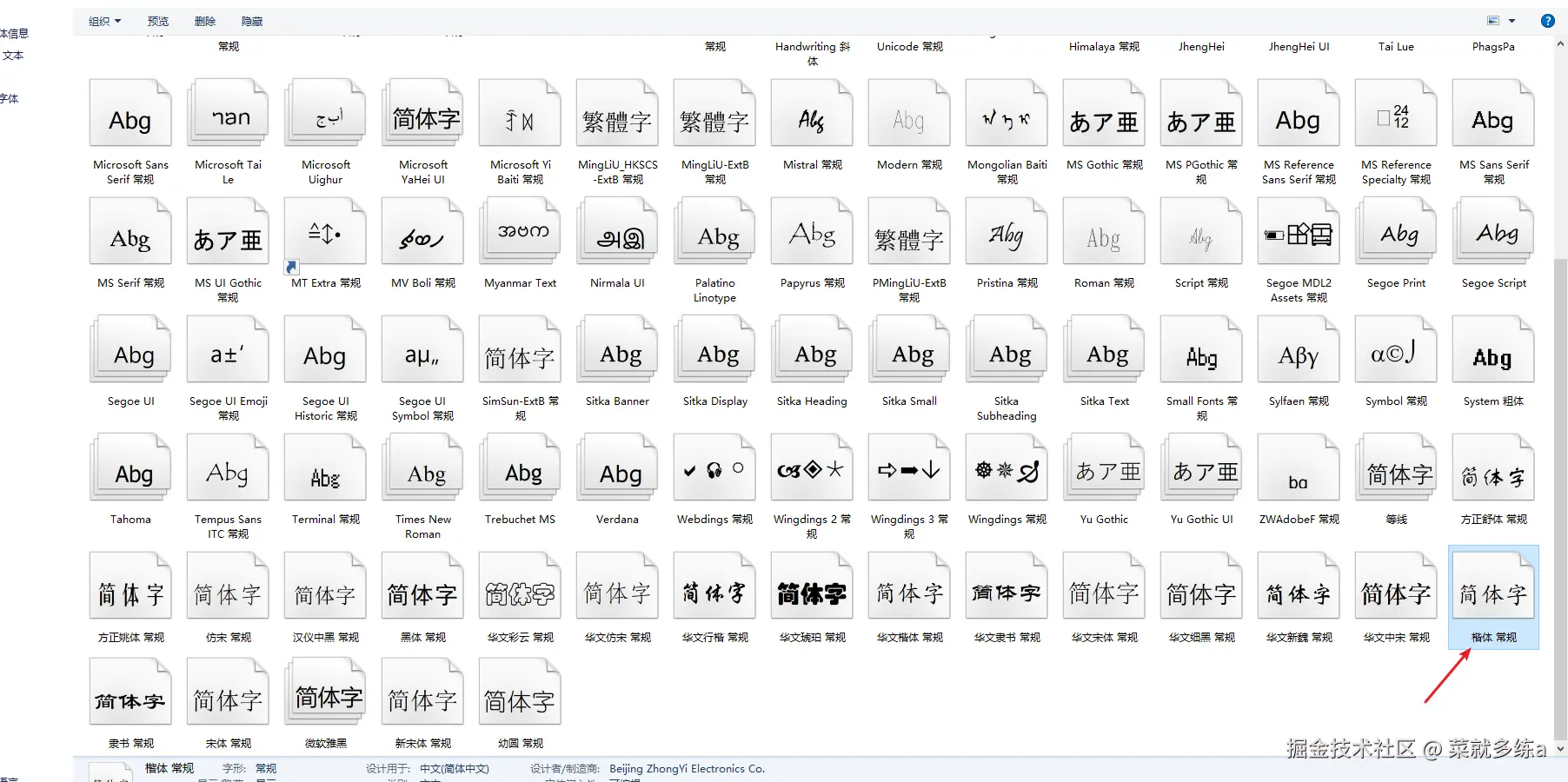
Task: Select the Terminal 常规 font thumbnail
Action: point(325,467)
